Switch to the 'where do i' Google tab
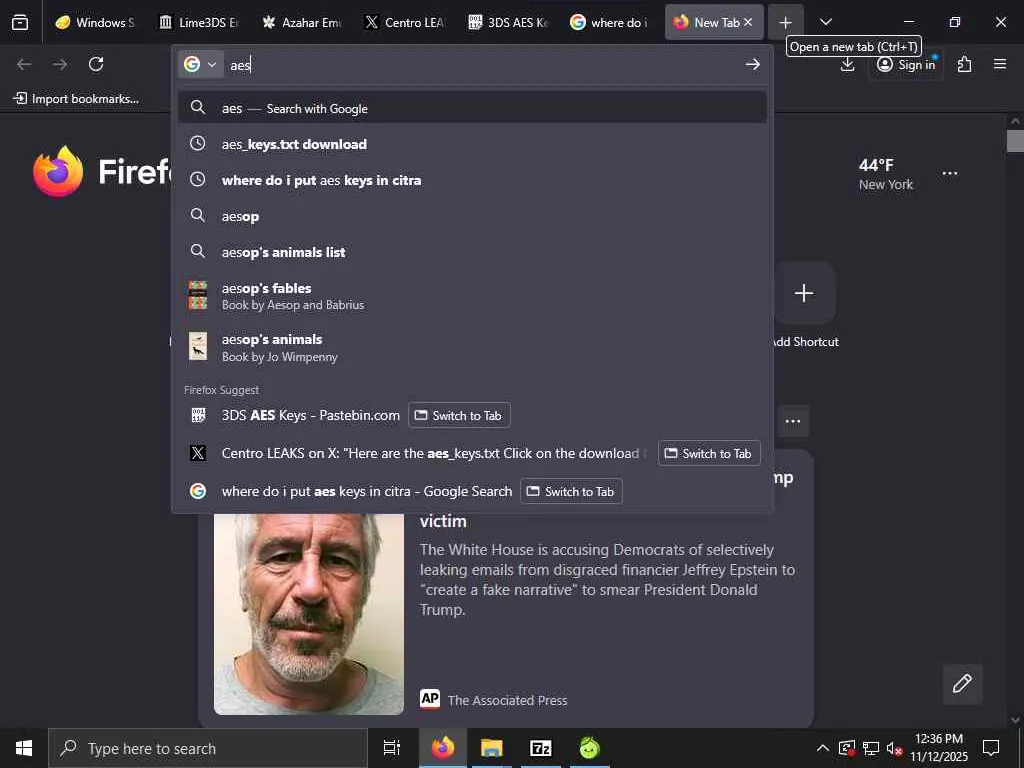Viewport: 1024px width, 768px height. tap(611, 22)
